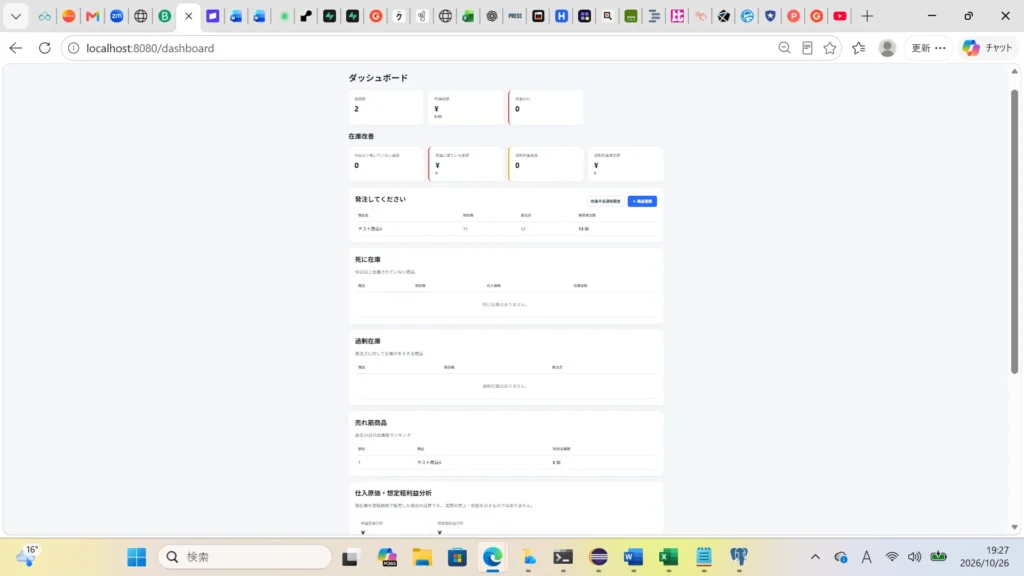Image resolution: width=1024 pixels, height=576 pixels.
Task: Switch to Microsoft Edge in the taskbar
Action: click(x=492, y=557)
